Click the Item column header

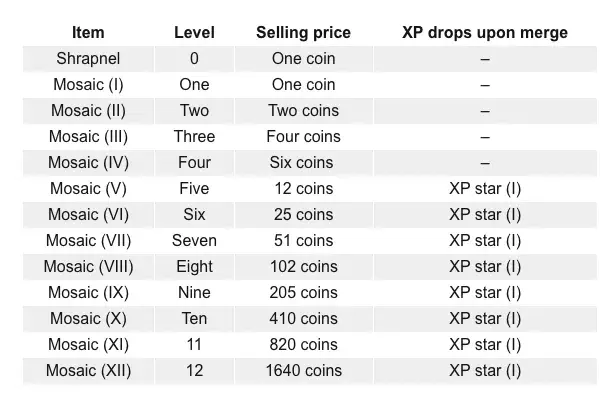88,32
